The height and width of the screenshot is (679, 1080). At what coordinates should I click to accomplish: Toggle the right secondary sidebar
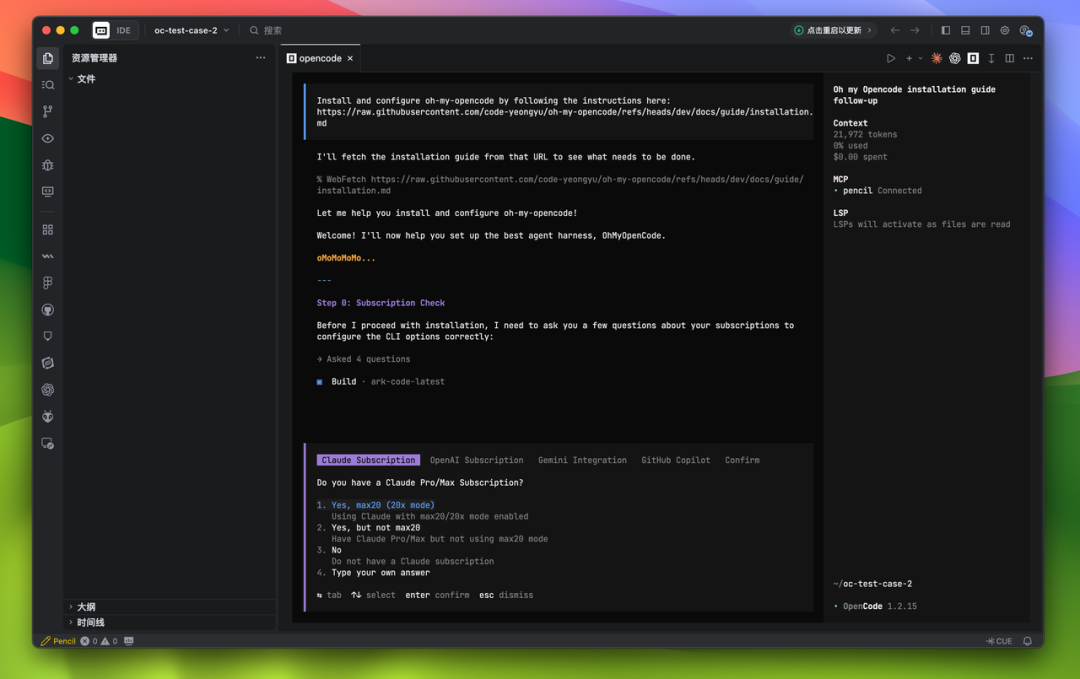click(985, 30)
